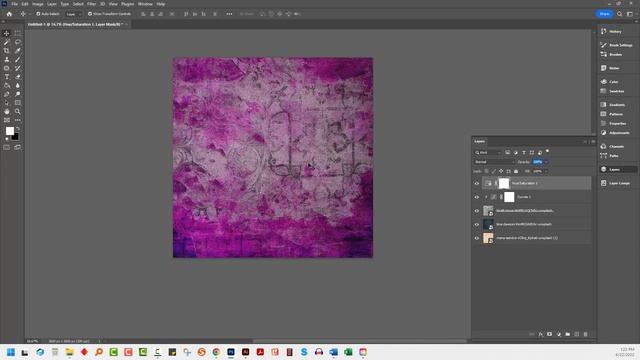Select the Crop tool
The image size is (640, 360).
(7, 51)
